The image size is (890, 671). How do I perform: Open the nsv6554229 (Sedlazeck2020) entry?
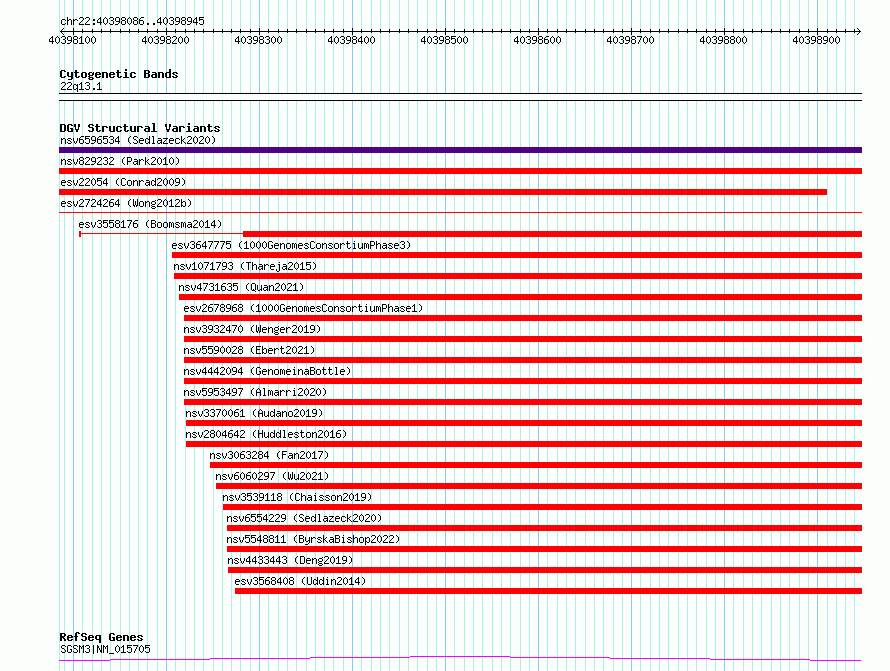click(x=304, y=518)
